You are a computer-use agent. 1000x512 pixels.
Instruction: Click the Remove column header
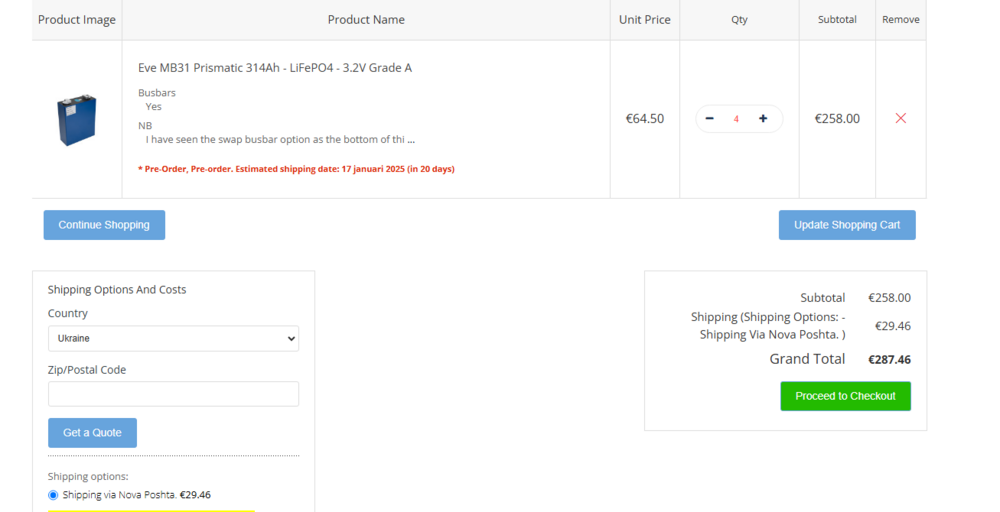click(x=900, y=20)
